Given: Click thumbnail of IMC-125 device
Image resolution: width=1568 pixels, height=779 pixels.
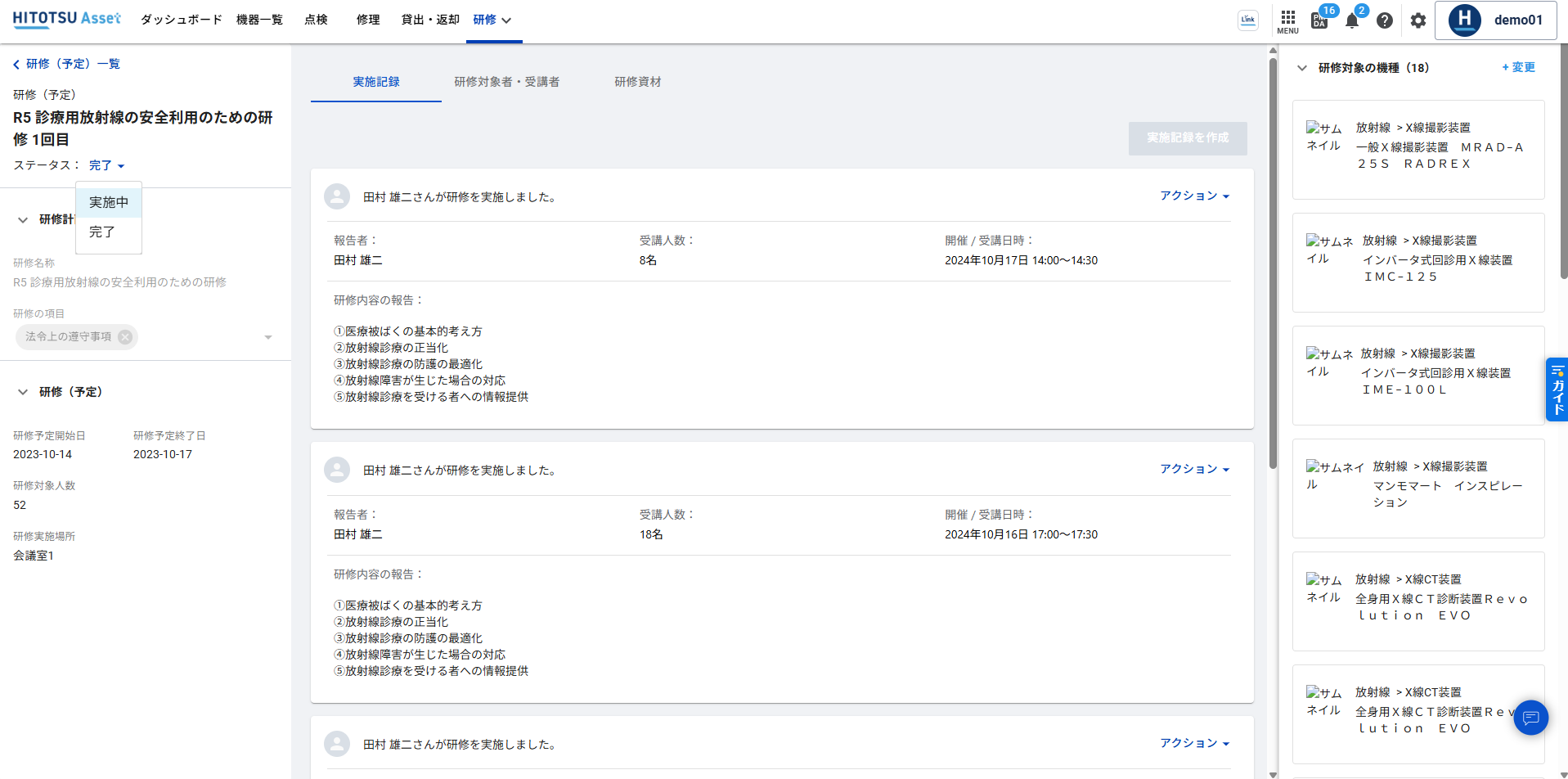Looking at the screenshot, I should click(x=1329, y=250).
